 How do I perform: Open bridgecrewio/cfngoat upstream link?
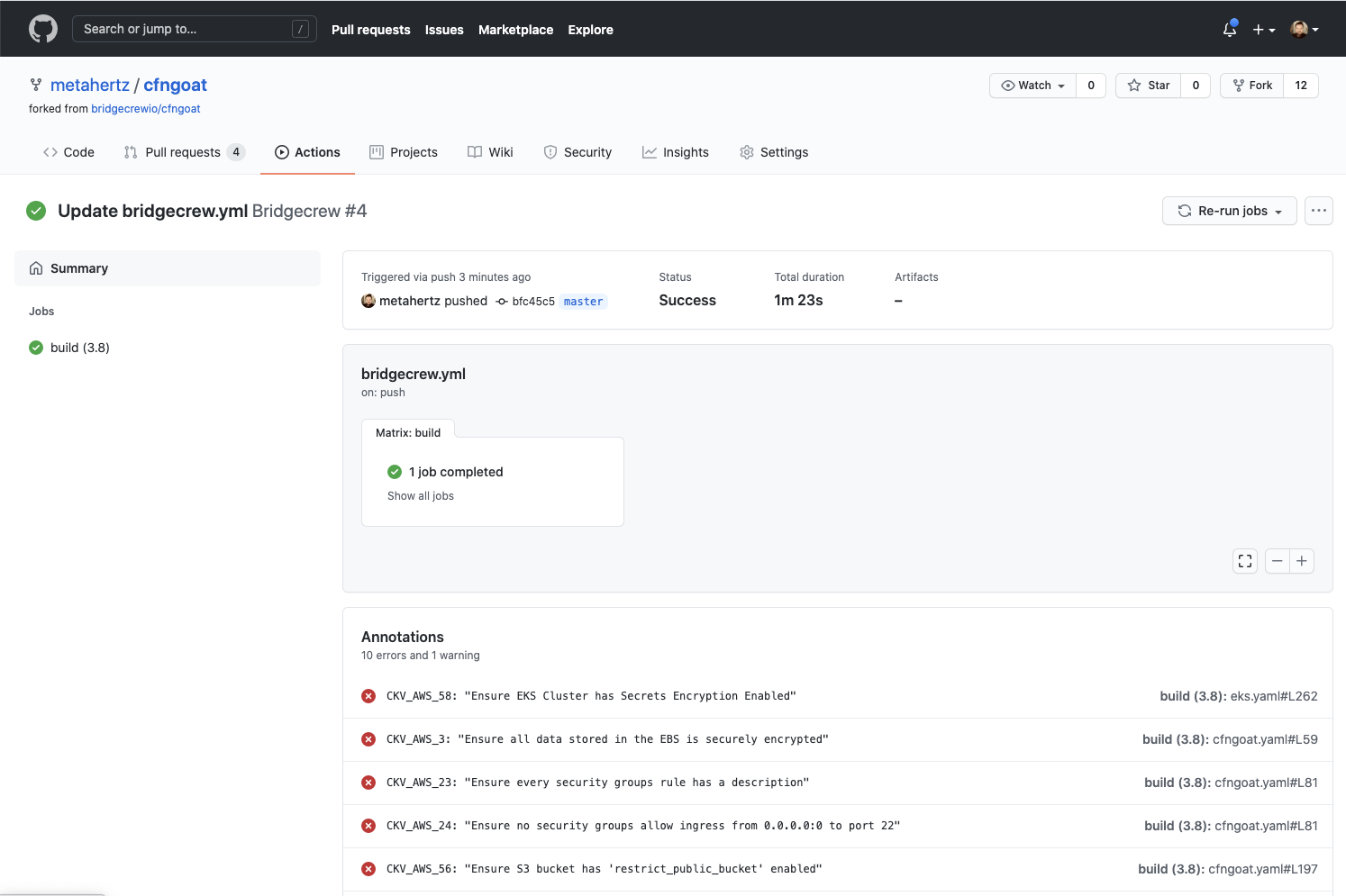[x=146, y=109]
